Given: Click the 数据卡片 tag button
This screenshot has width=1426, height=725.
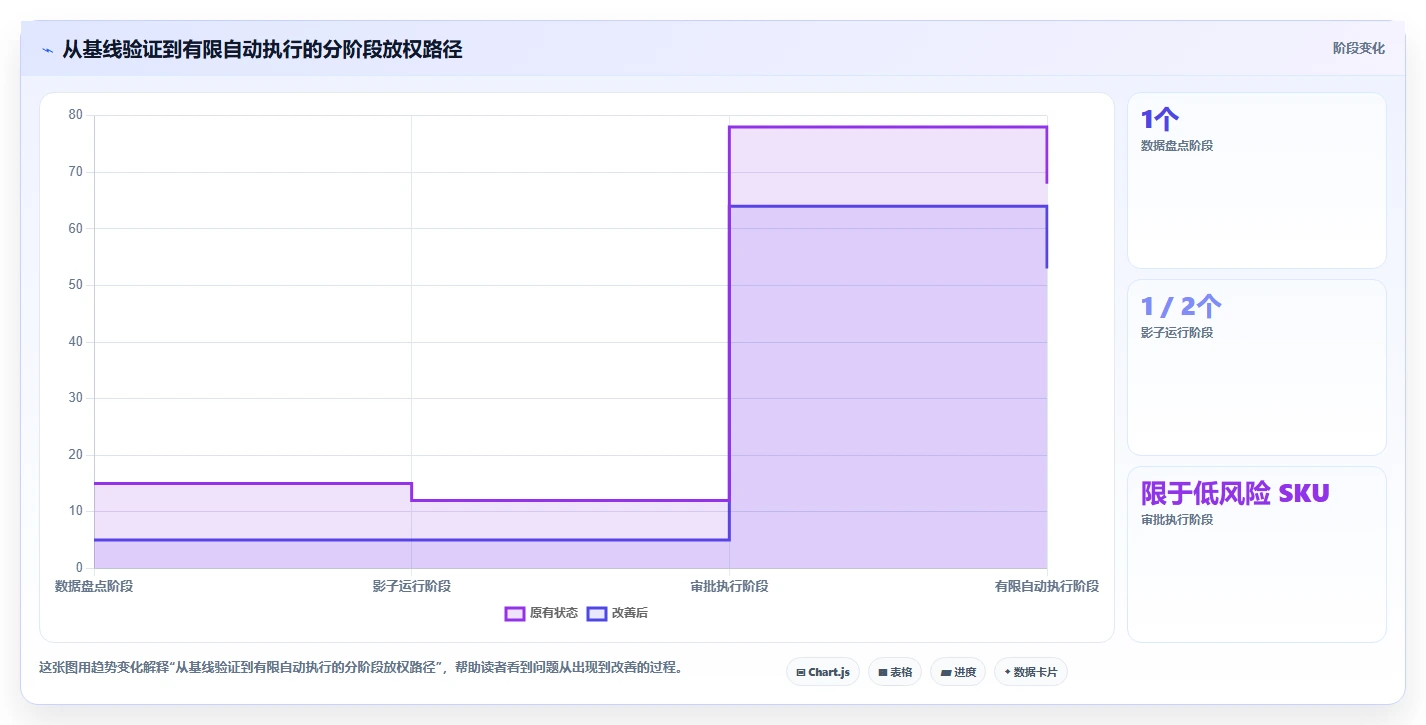Looking at the screenshot, I should (1031, 672).
